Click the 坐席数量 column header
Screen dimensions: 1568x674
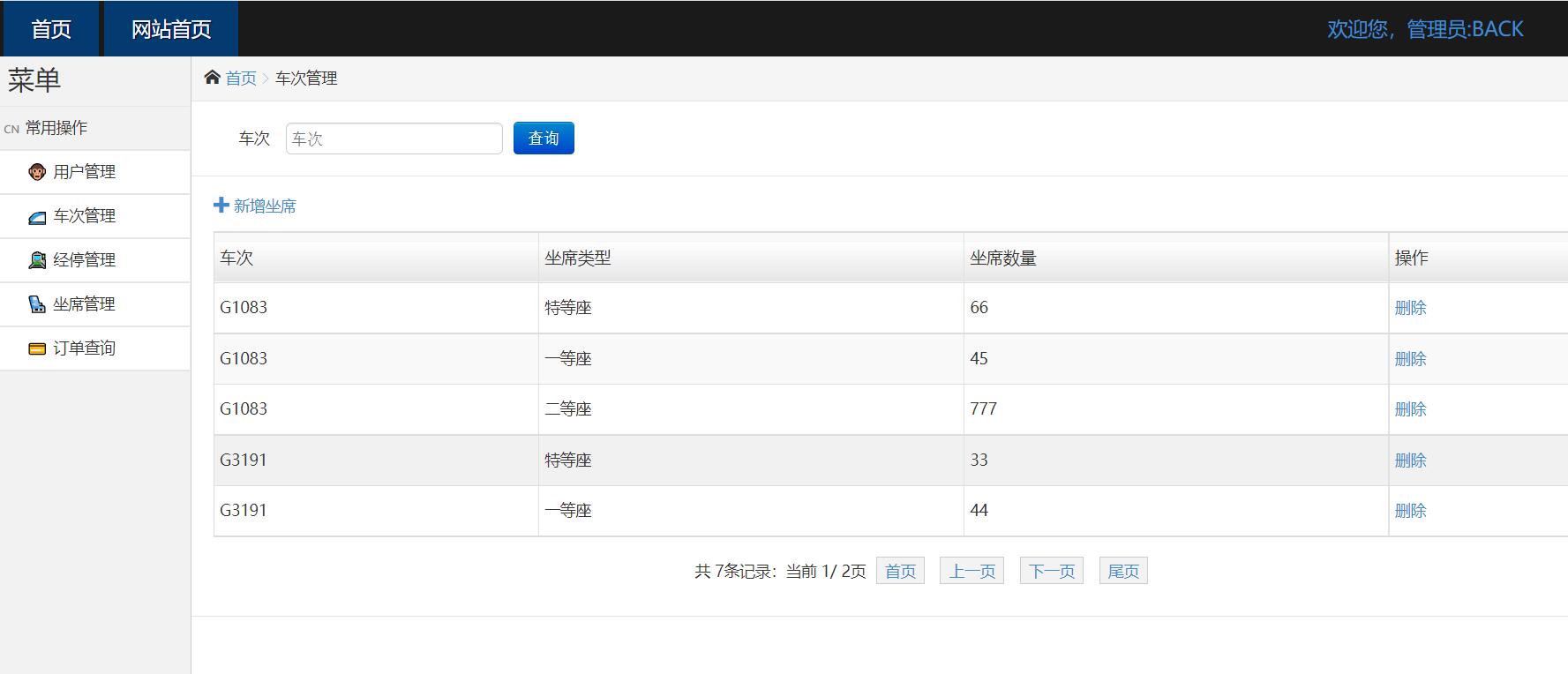coord(1176,258)
